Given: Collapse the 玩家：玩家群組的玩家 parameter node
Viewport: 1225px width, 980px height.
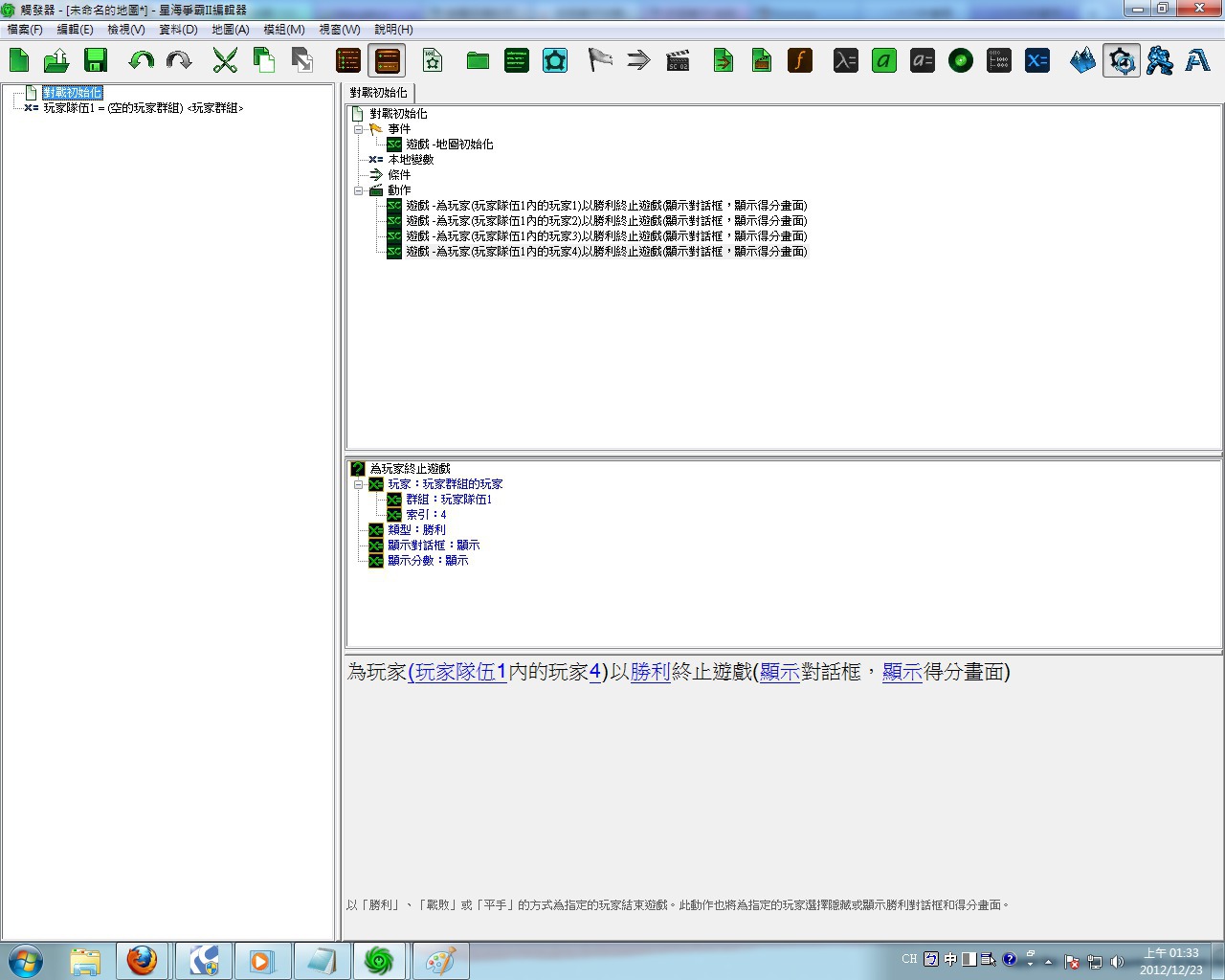Looking at the screenshot, I should (359, 484).
